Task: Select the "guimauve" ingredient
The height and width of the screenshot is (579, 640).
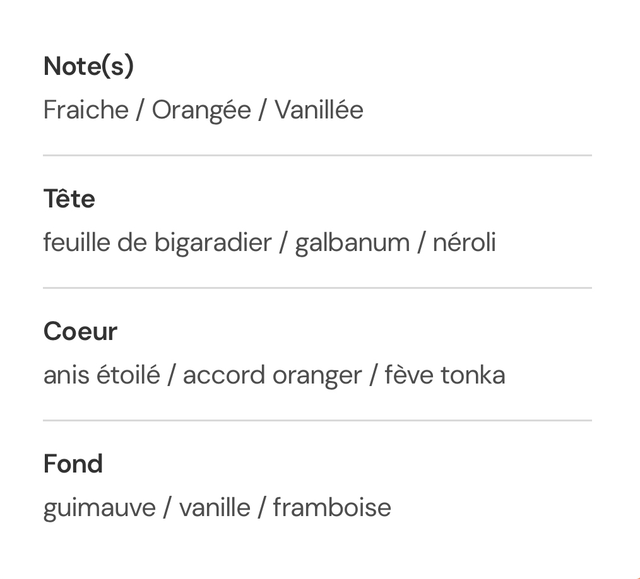Action: (99, 508)
